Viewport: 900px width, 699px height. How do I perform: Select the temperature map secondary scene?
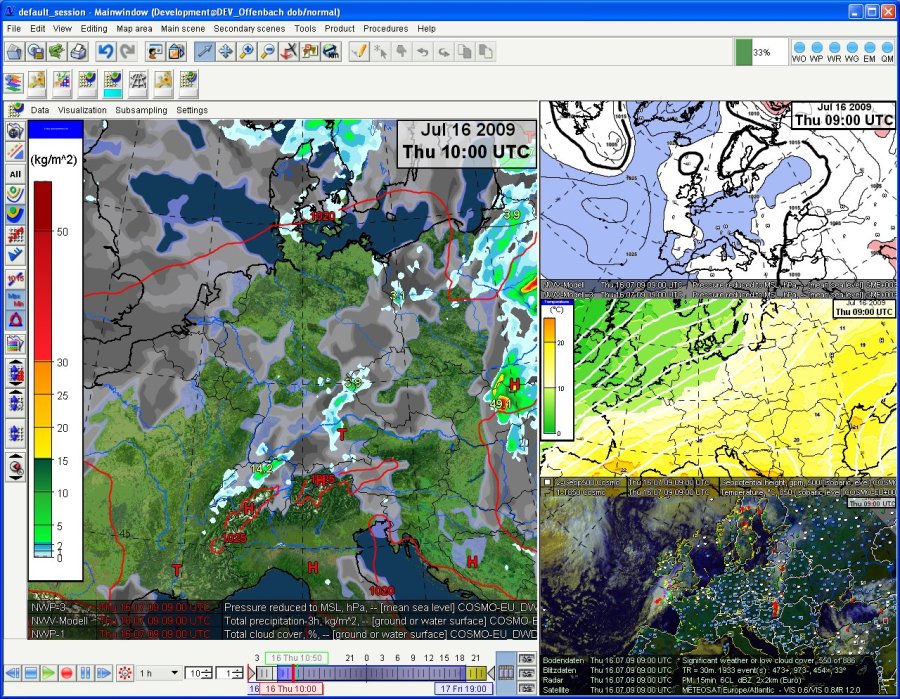pyautogui.click(x=718, y=397)
